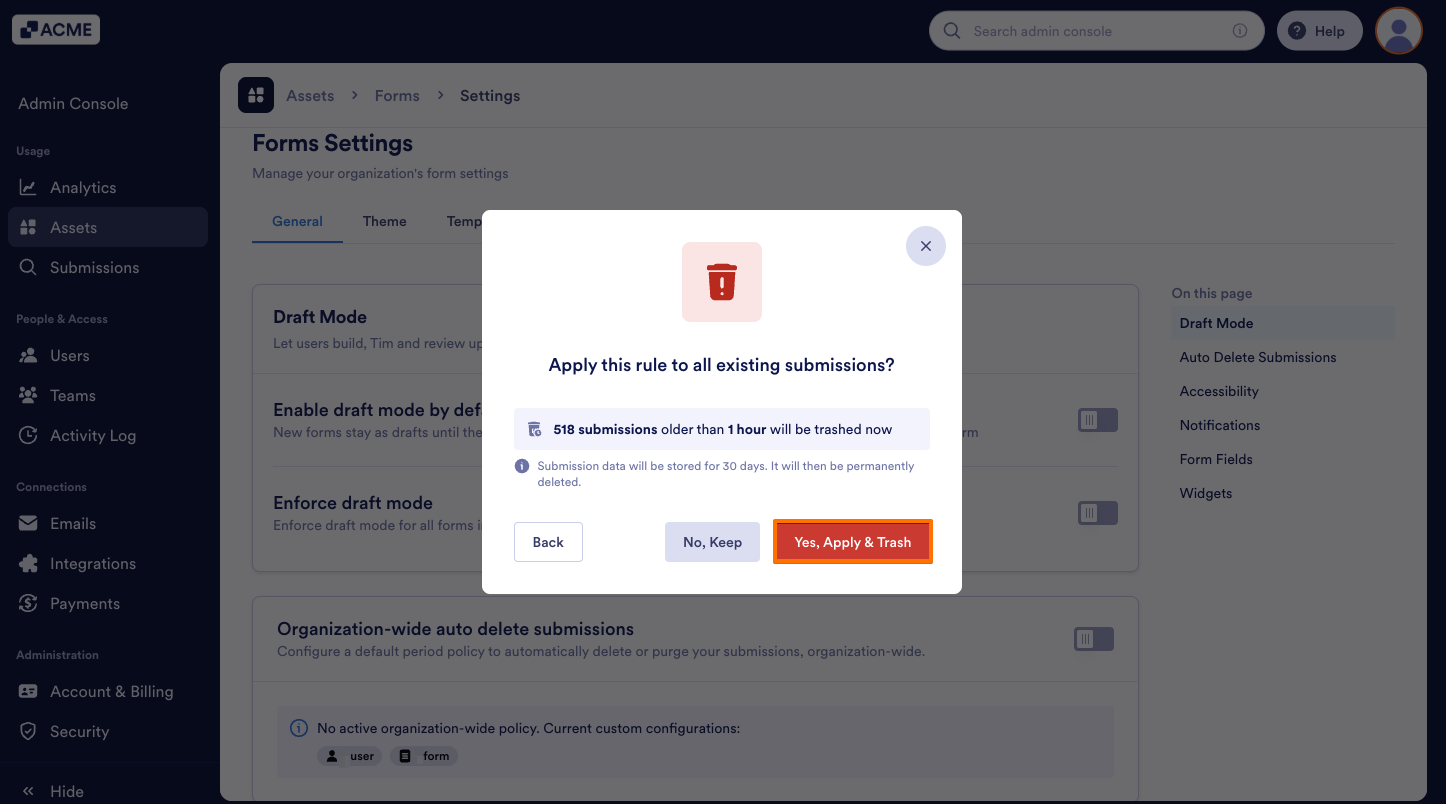The height and width of the screenshot is (804, 1446).
Task: Click the Integrations puzzle icon
Action: pos(28,563)
